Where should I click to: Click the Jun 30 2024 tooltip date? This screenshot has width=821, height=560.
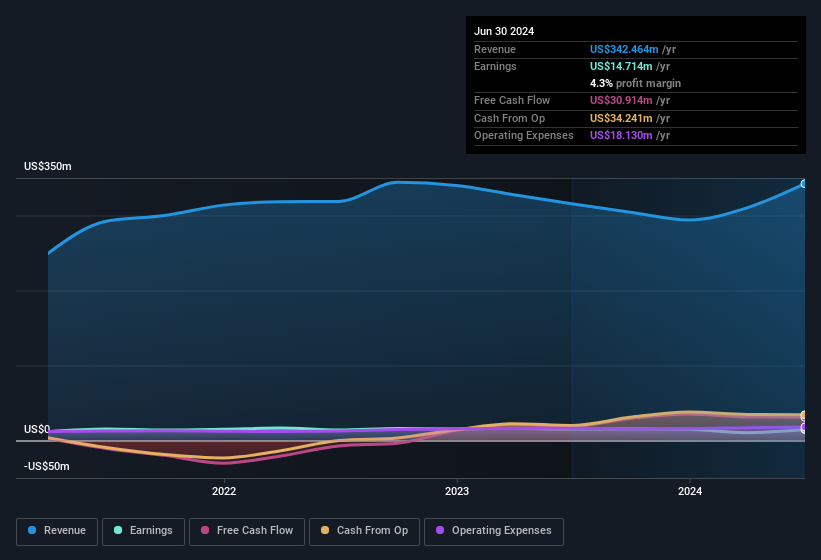(504, 31)
